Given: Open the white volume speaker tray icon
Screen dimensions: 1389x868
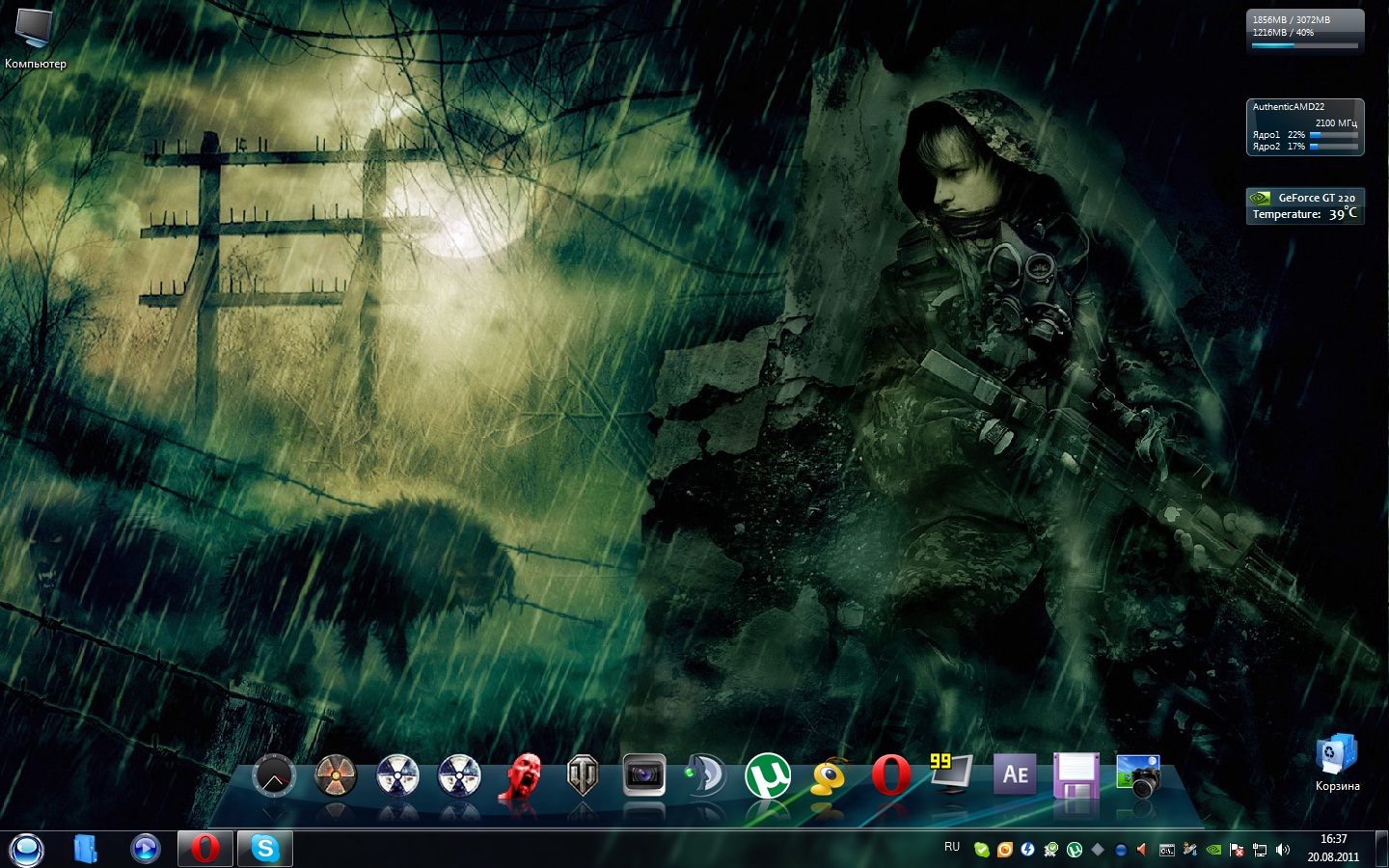Looking at the screenshot, I should [x=1283, y=850].
